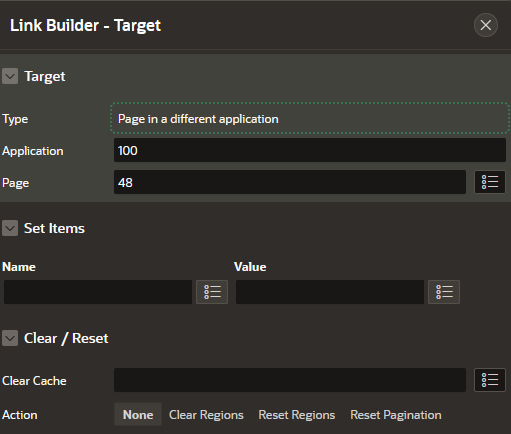Open list picker next to Name field
Viewport: 511px width, 434px height.
(212, 292)
